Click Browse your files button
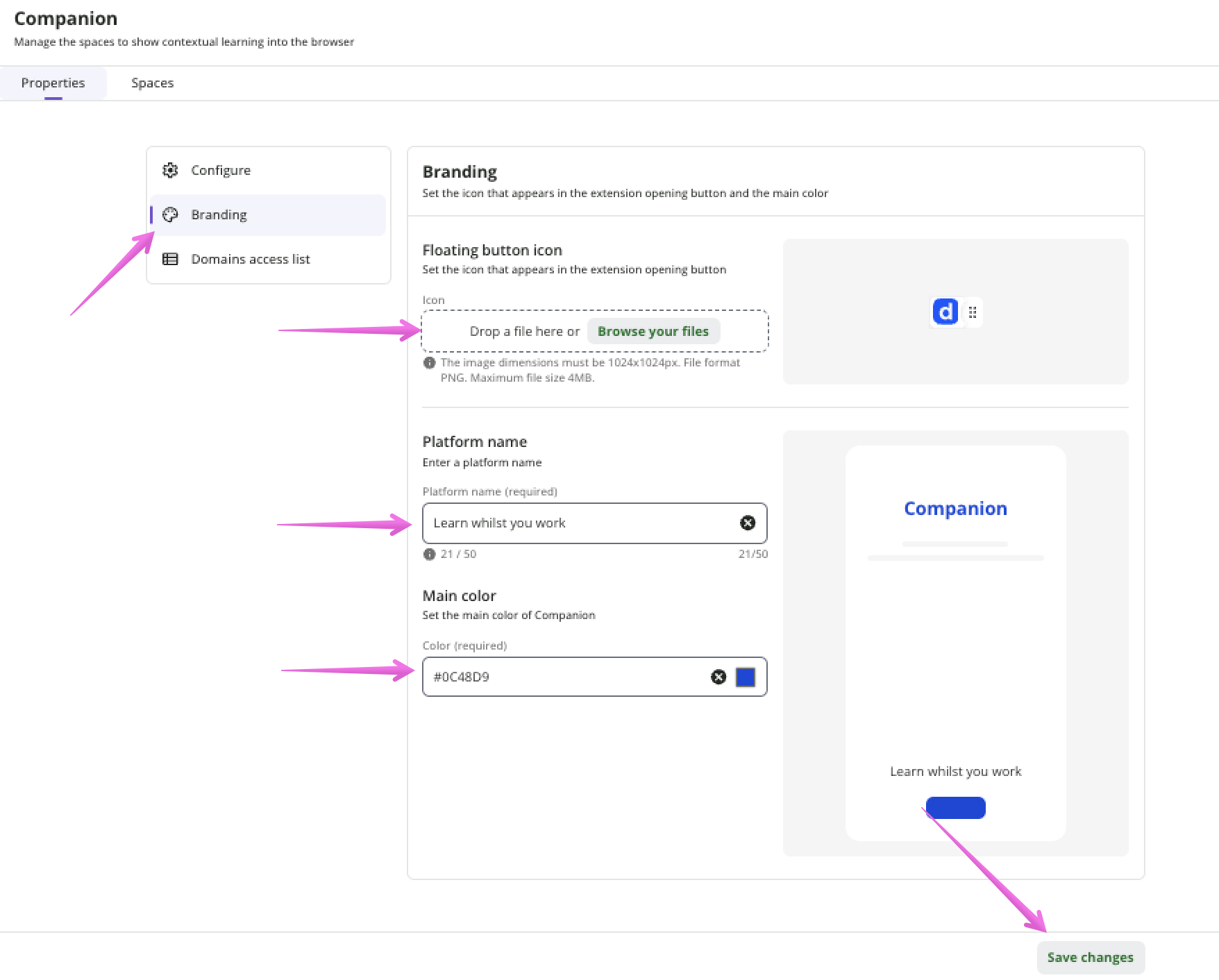 (x=653, y=331)
